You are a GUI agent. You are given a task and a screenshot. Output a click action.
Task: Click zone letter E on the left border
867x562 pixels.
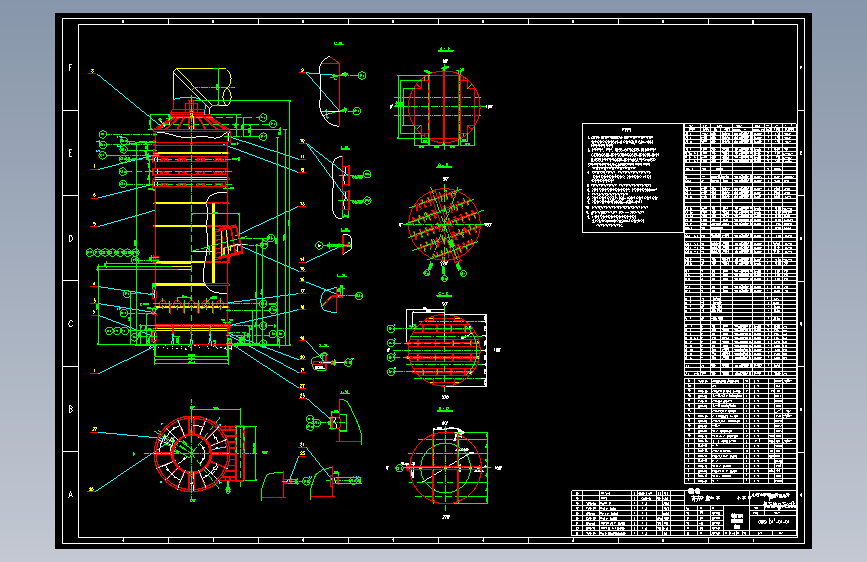click(70, 153)
